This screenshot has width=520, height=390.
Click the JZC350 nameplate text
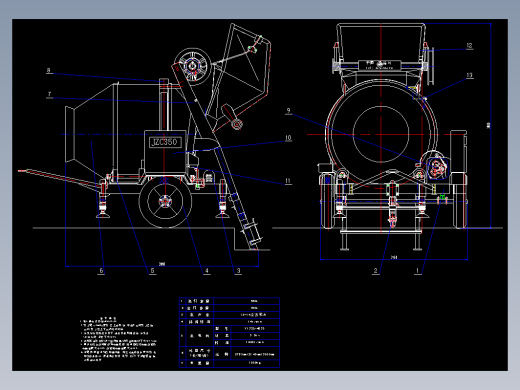click(x=165, y=142)
